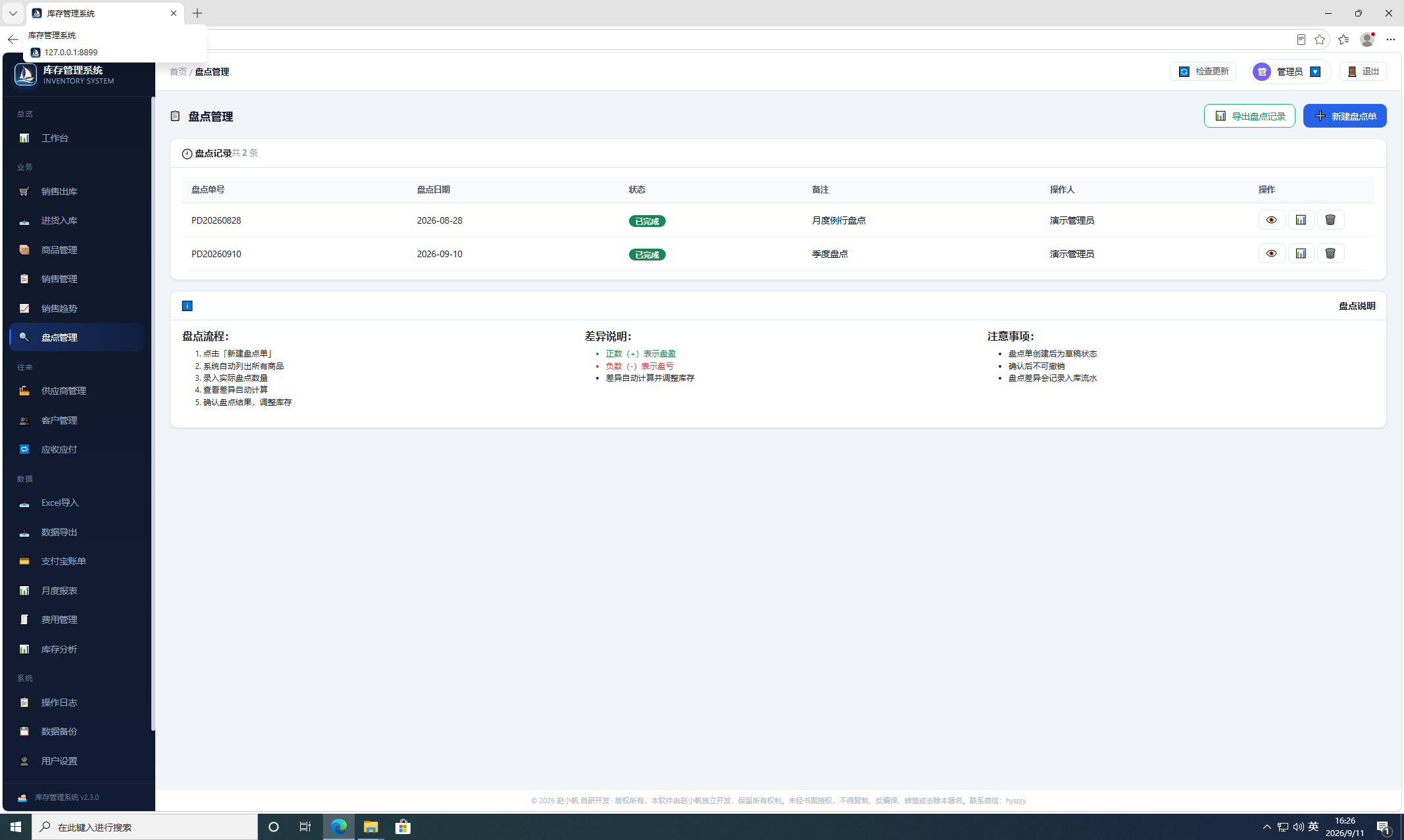Screen dimensions: 1404x840
Task: Open 销售出库 in sidebar
Action: pyautogui.click(x=77, y=191)
